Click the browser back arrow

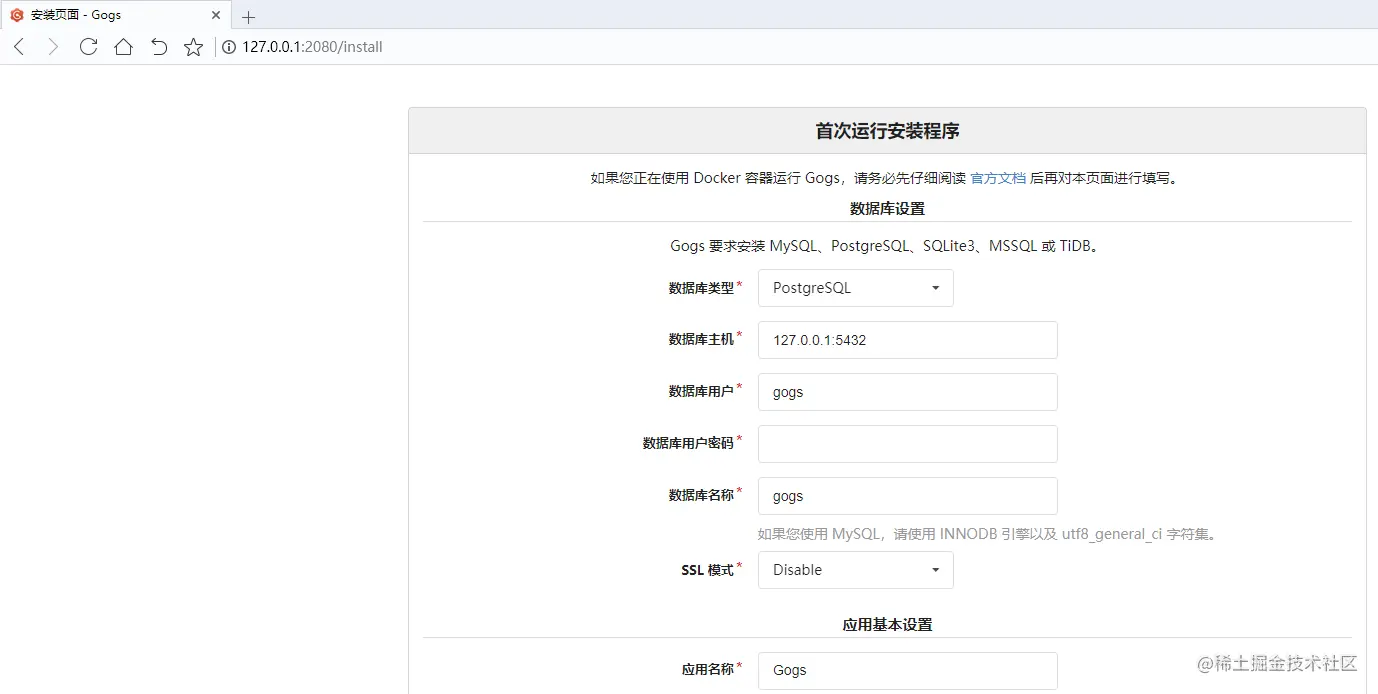[x=19, y=47]
